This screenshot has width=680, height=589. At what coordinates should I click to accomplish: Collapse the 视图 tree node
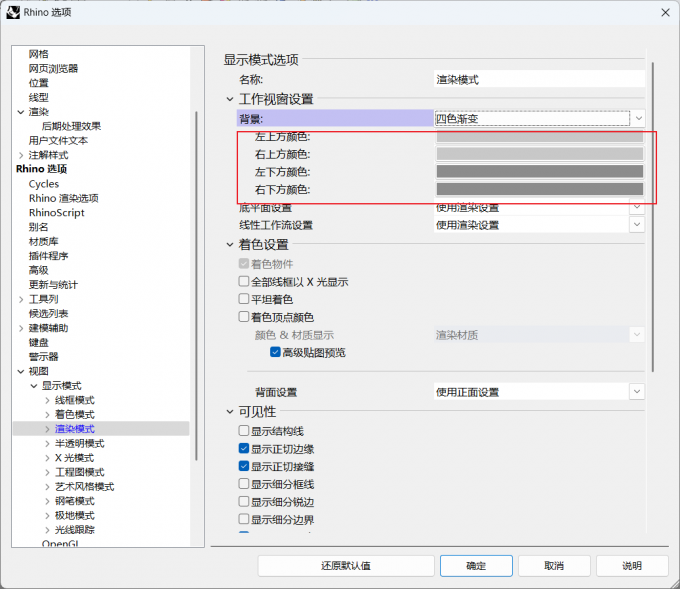point(21,371)
